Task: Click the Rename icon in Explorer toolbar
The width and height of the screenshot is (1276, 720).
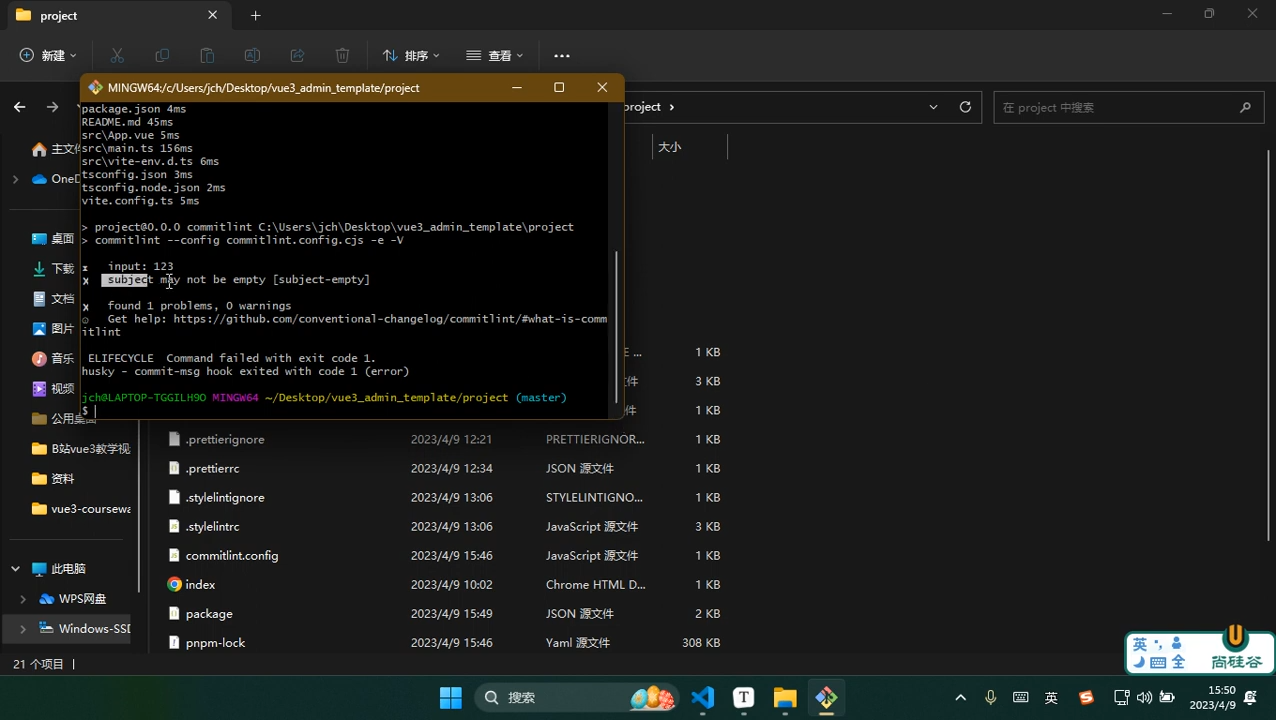Action: coord(252,55)
